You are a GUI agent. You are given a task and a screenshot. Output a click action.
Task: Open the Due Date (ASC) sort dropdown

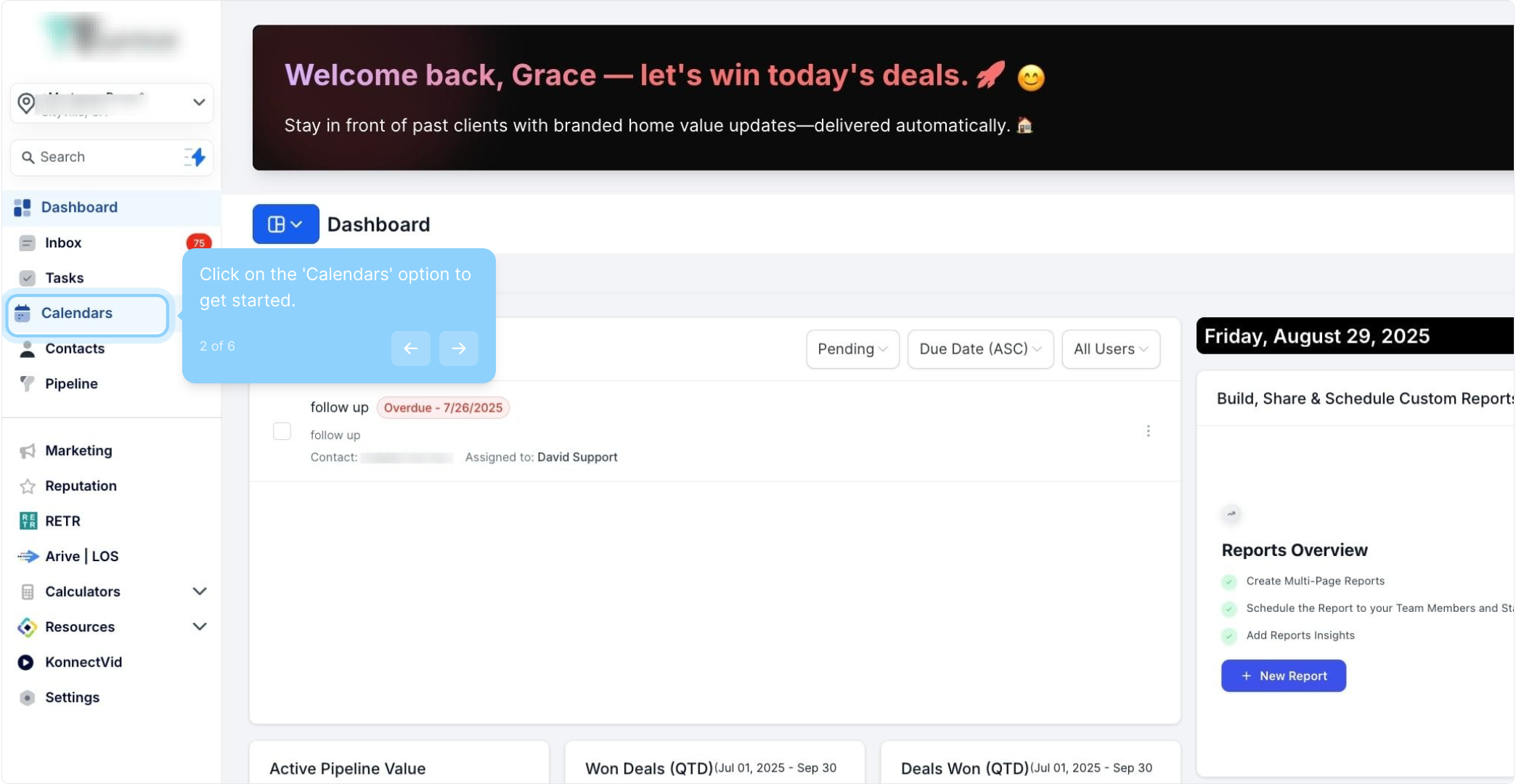point(980,349)
